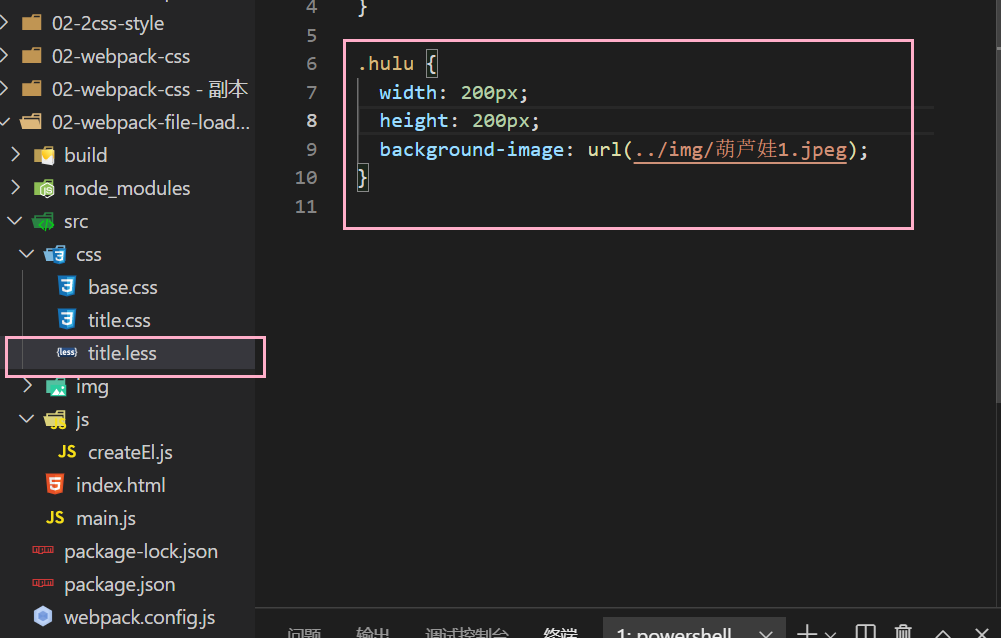
Task: Open the new terminal options arrow
Action: click(x=830, y=634)
